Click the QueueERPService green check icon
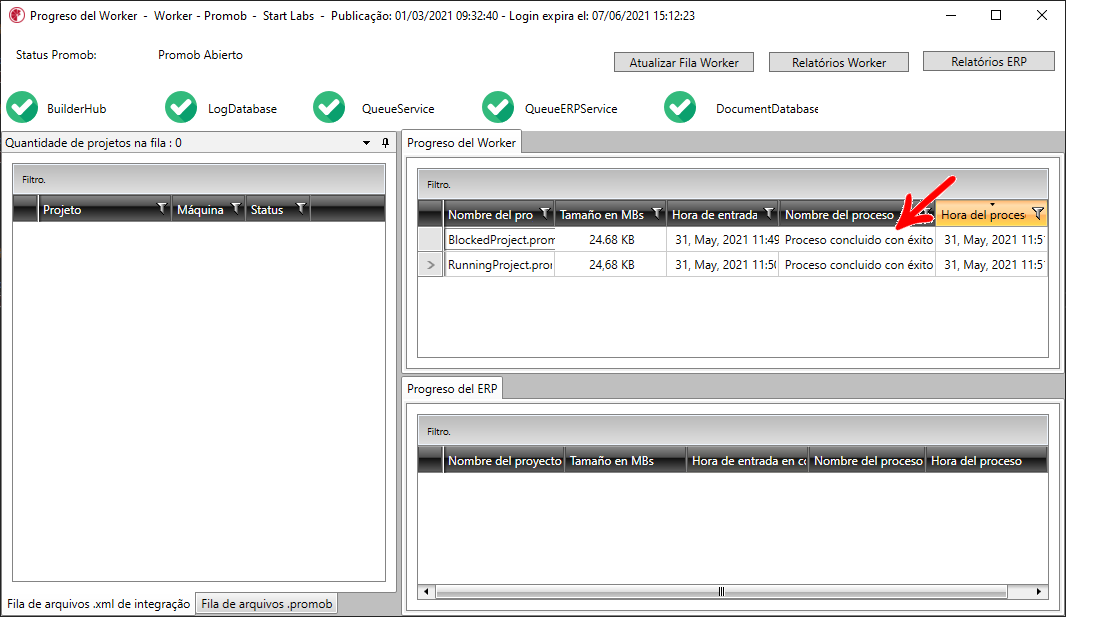The width and height of the screenshot is (1107, 642). click(x=498, y=107)
